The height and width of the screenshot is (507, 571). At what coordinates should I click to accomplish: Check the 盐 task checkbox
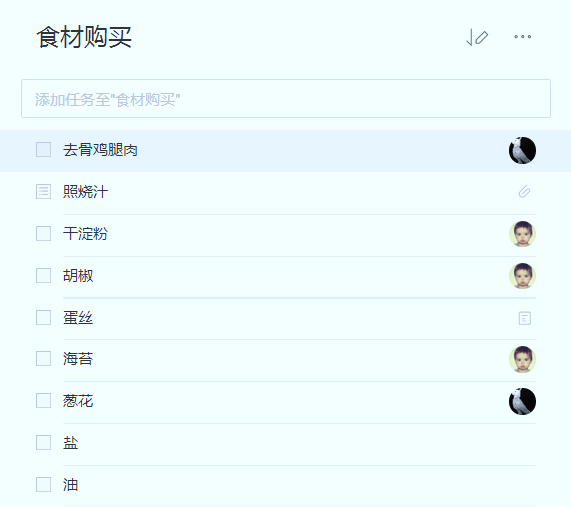click(43, 443)
